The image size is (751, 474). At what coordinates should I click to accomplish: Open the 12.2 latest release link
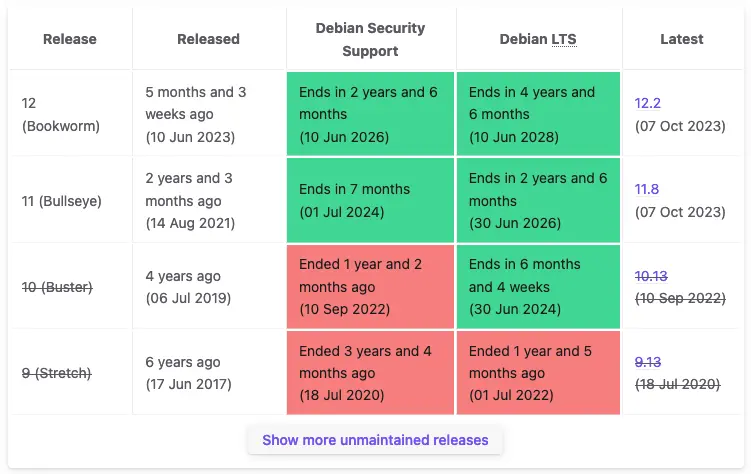pyautogui.click(x=647, y=103)
